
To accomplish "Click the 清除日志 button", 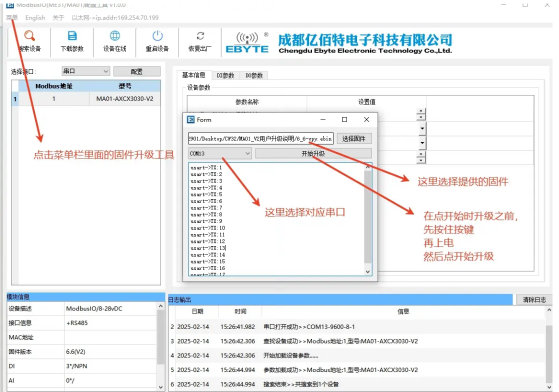I will click(534, 300).
